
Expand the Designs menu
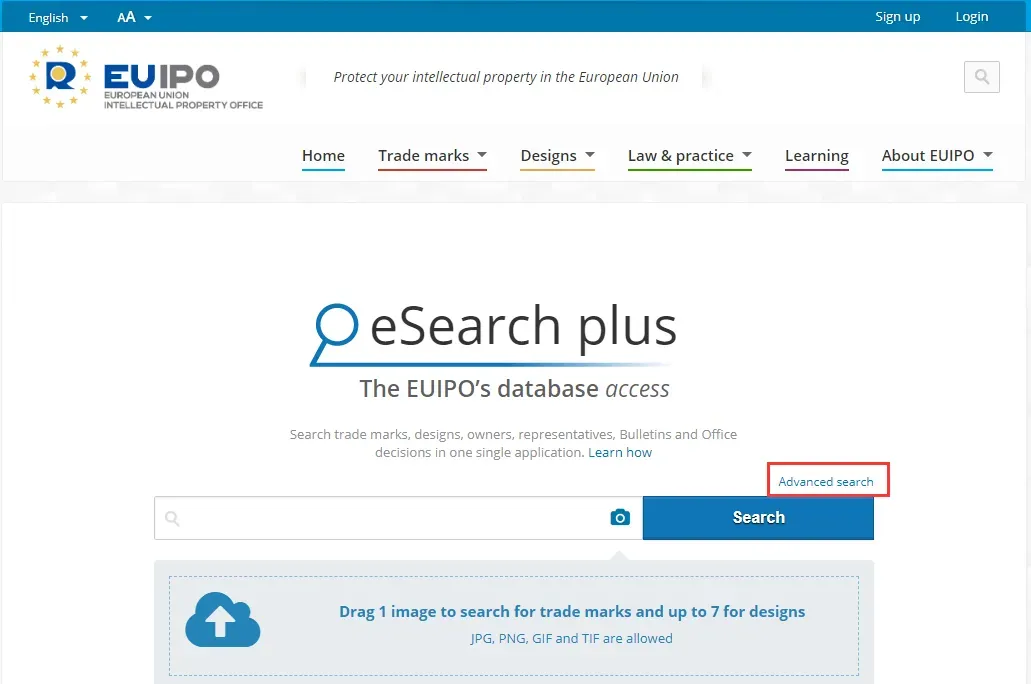(x=558, y=156)
